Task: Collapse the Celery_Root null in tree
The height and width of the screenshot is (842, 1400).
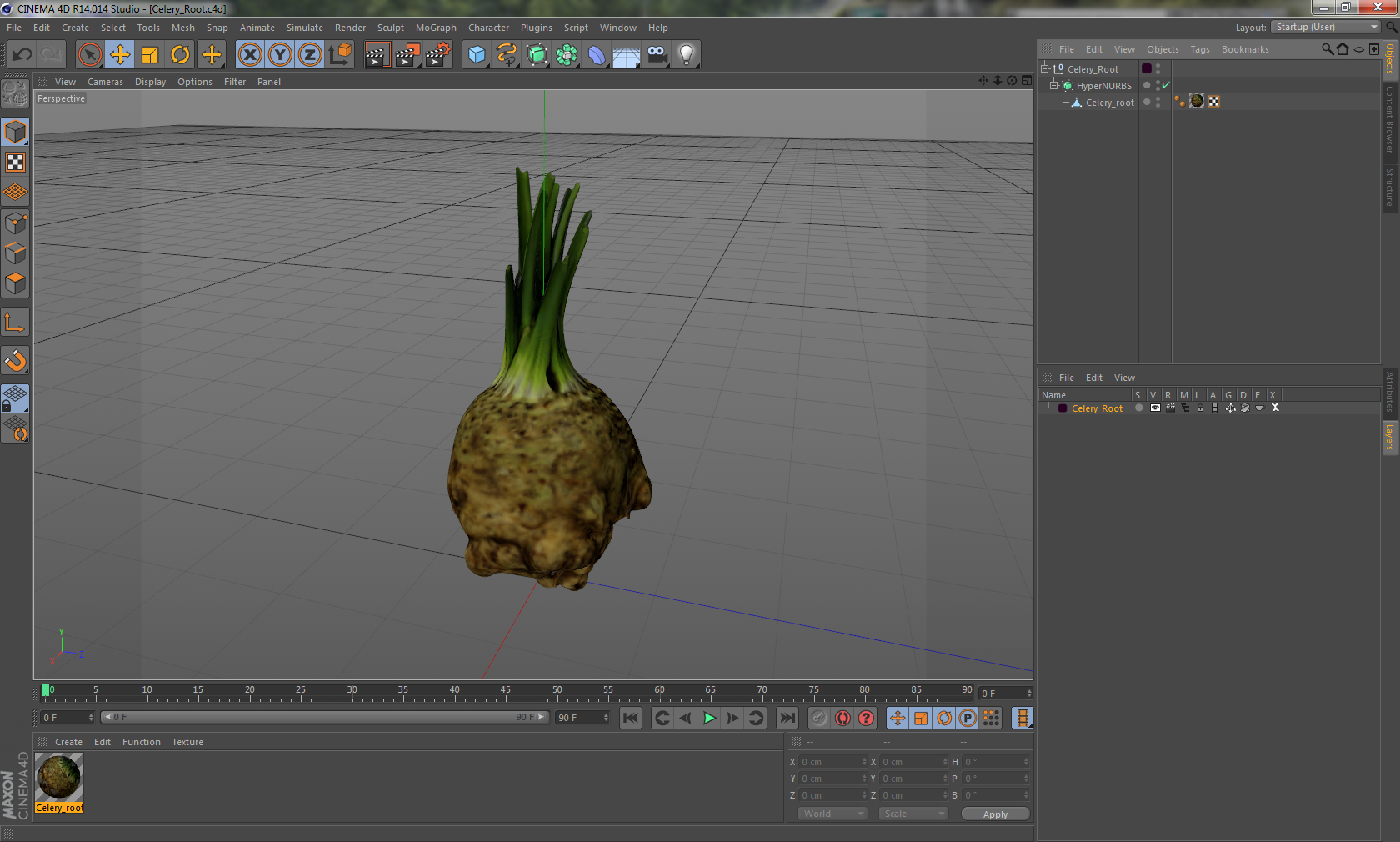Action: [1045, 68]
